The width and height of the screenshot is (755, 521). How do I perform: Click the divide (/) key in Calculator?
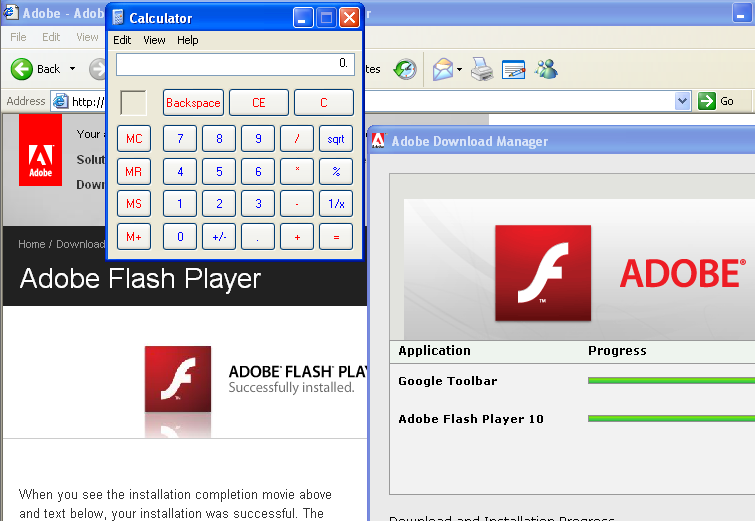pos(297,139)
